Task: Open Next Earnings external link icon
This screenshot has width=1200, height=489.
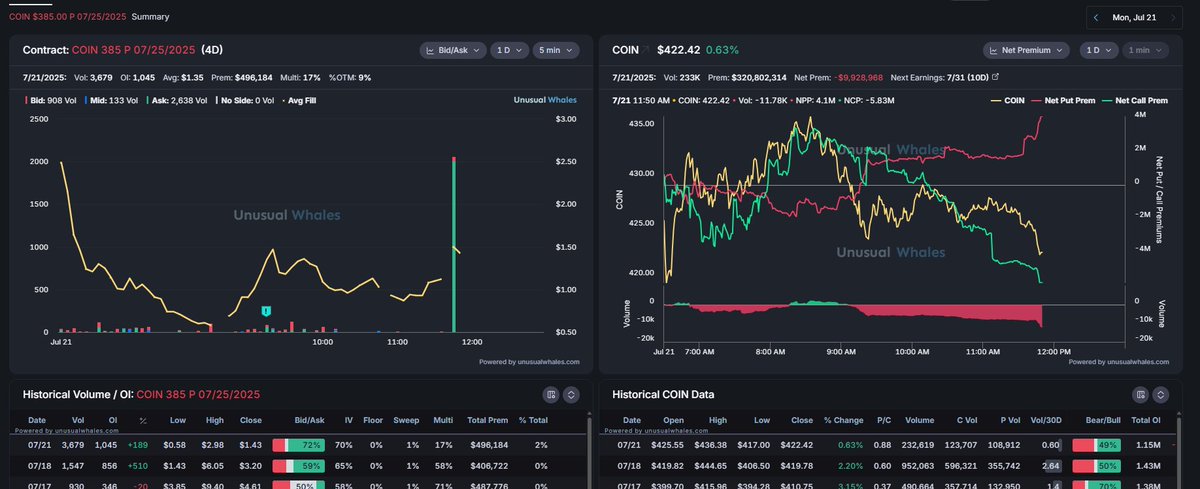Action: coord(995,77)
